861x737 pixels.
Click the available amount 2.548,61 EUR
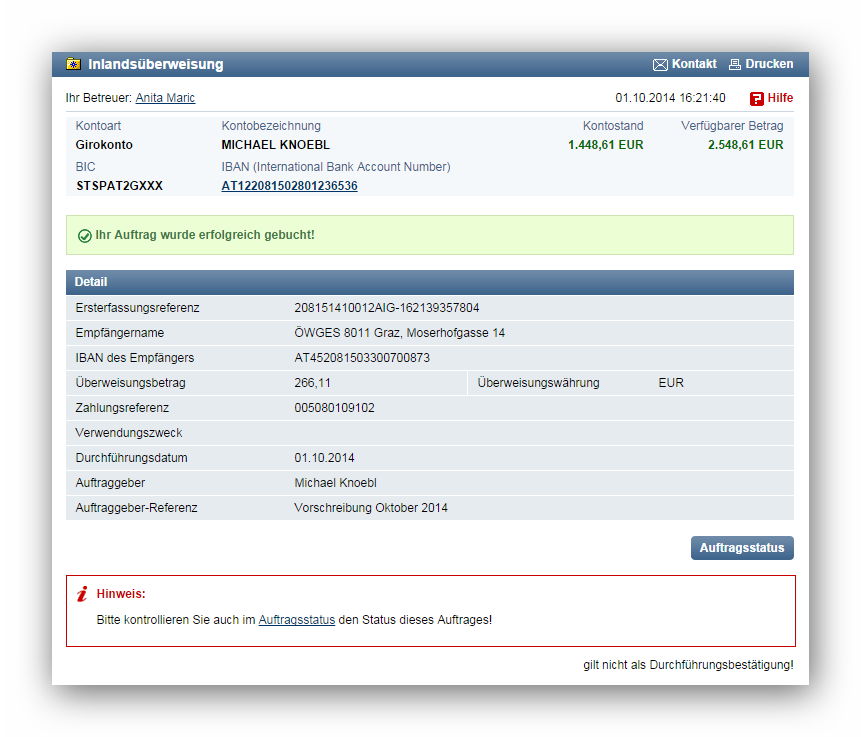point(745,144)
